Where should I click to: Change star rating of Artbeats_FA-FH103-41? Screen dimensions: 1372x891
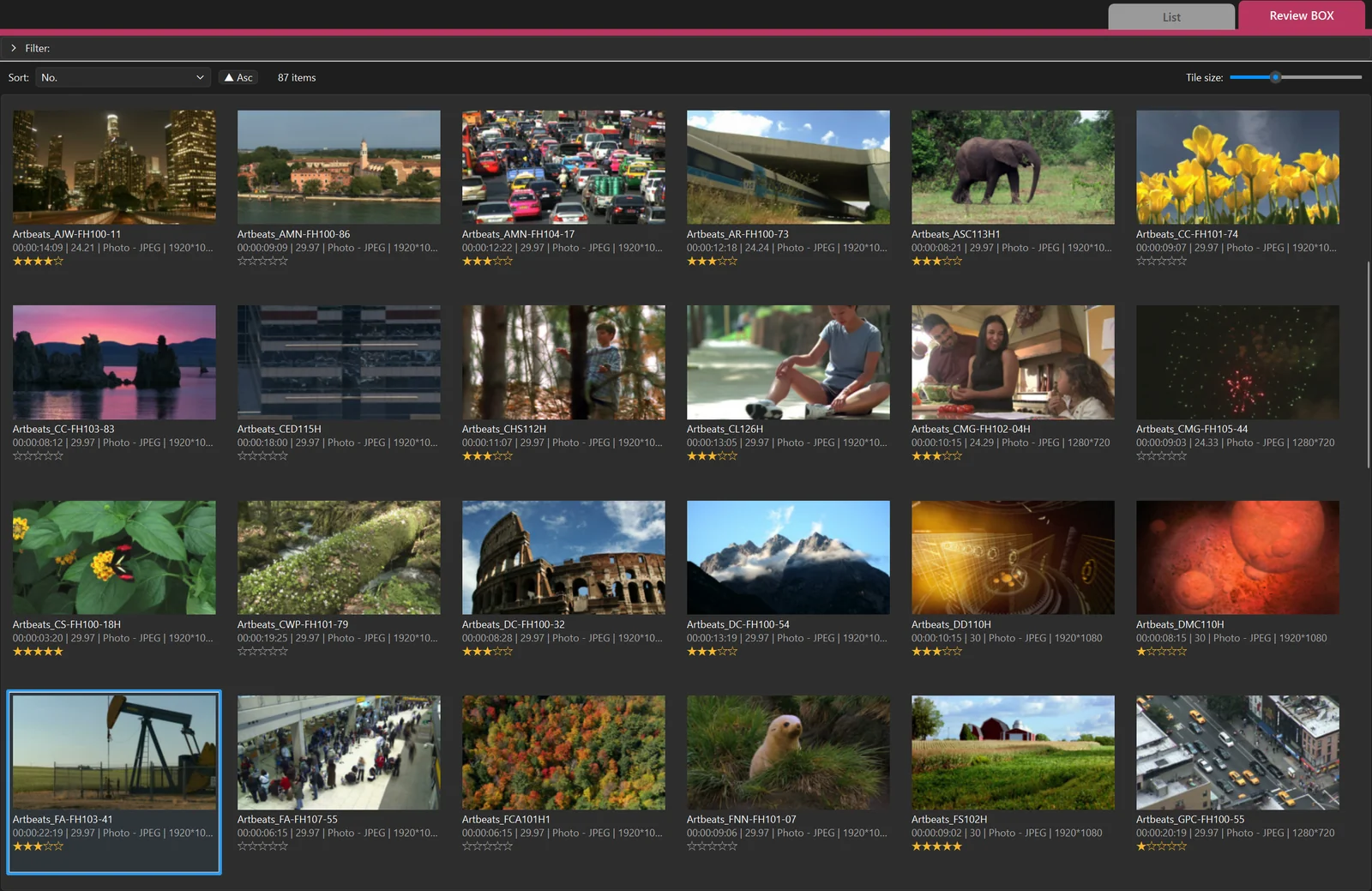[x=38, y=846]
